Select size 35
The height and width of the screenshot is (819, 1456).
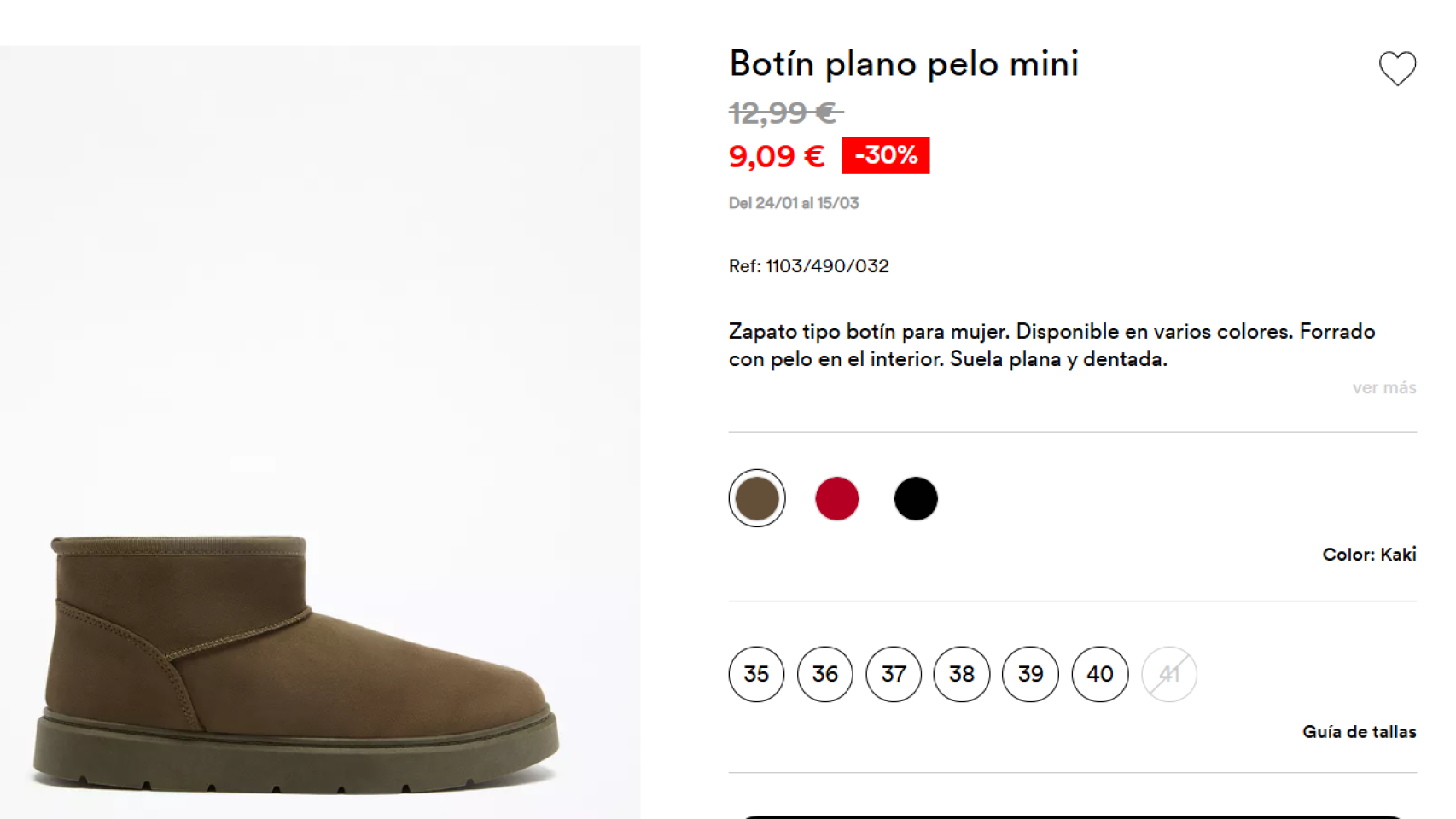click(x=755, y=674)
